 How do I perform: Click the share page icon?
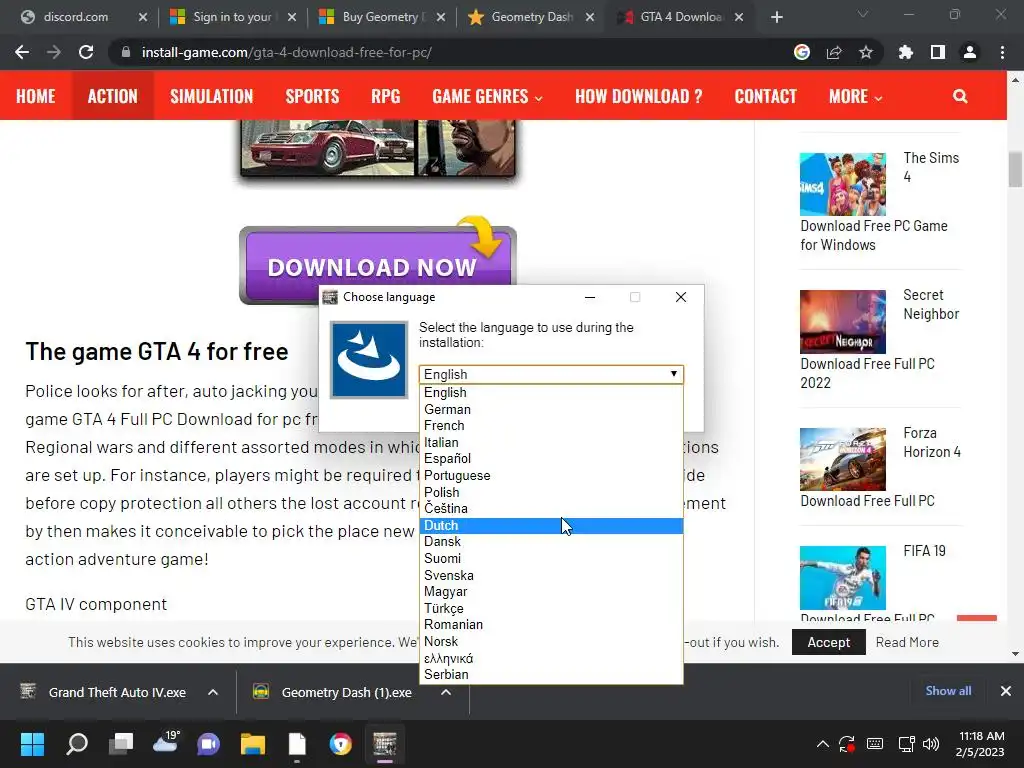(834, 52)
